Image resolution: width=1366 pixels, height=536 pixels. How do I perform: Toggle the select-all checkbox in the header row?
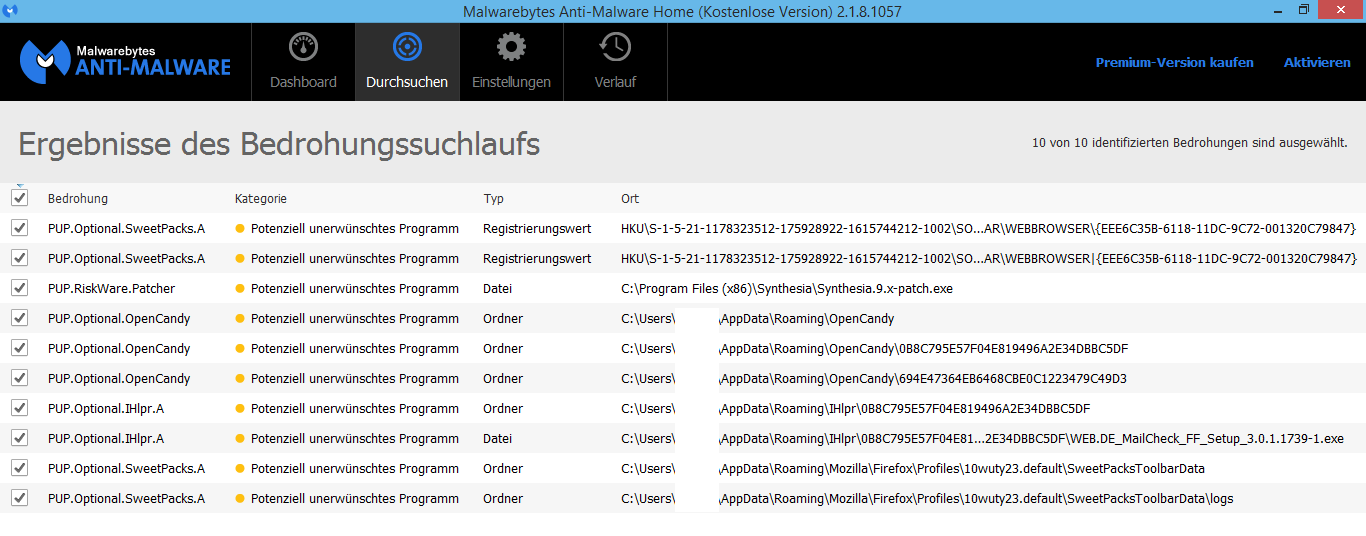(x=19, y=198)
